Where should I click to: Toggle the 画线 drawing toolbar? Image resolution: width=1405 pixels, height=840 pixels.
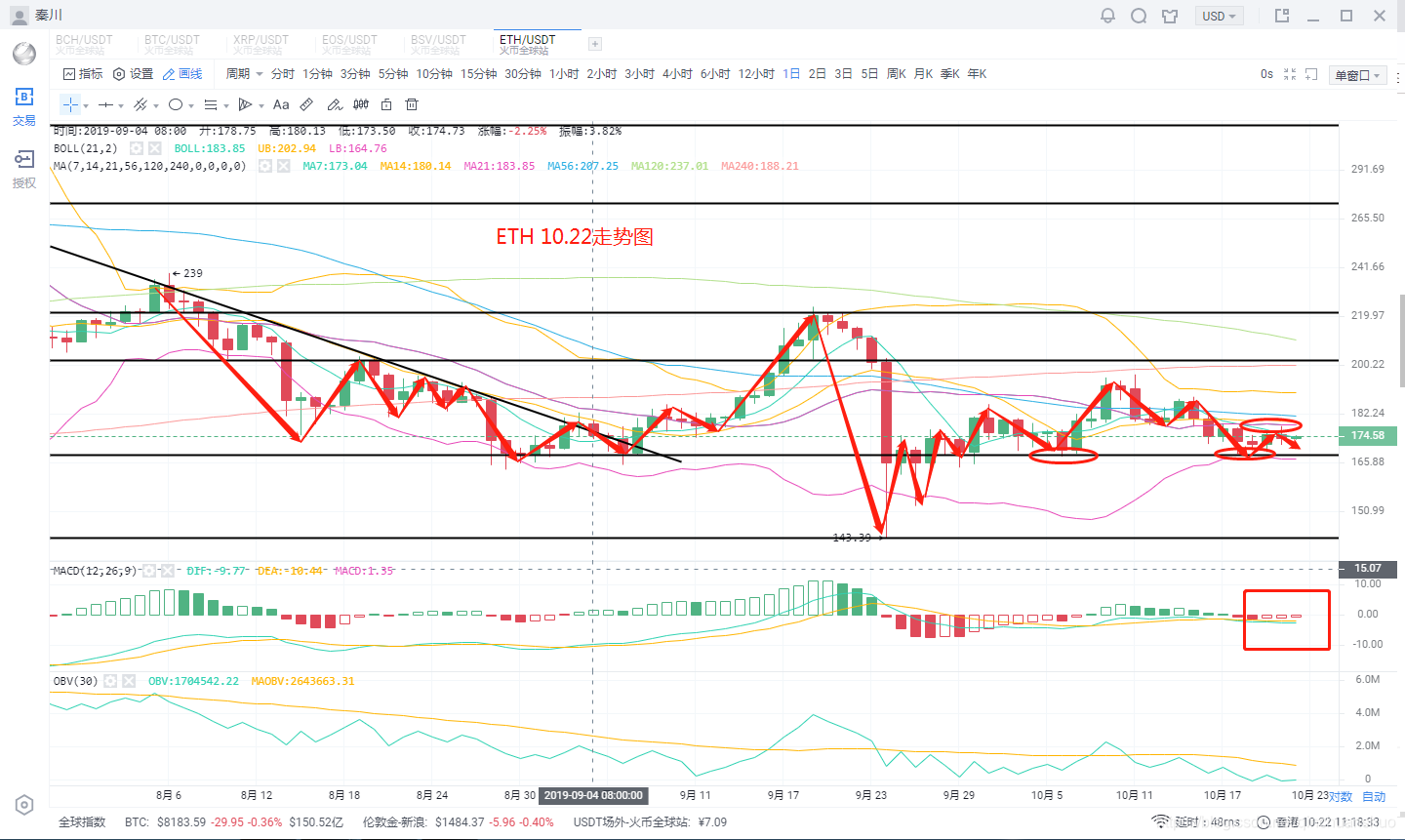[x=182, y=74]
